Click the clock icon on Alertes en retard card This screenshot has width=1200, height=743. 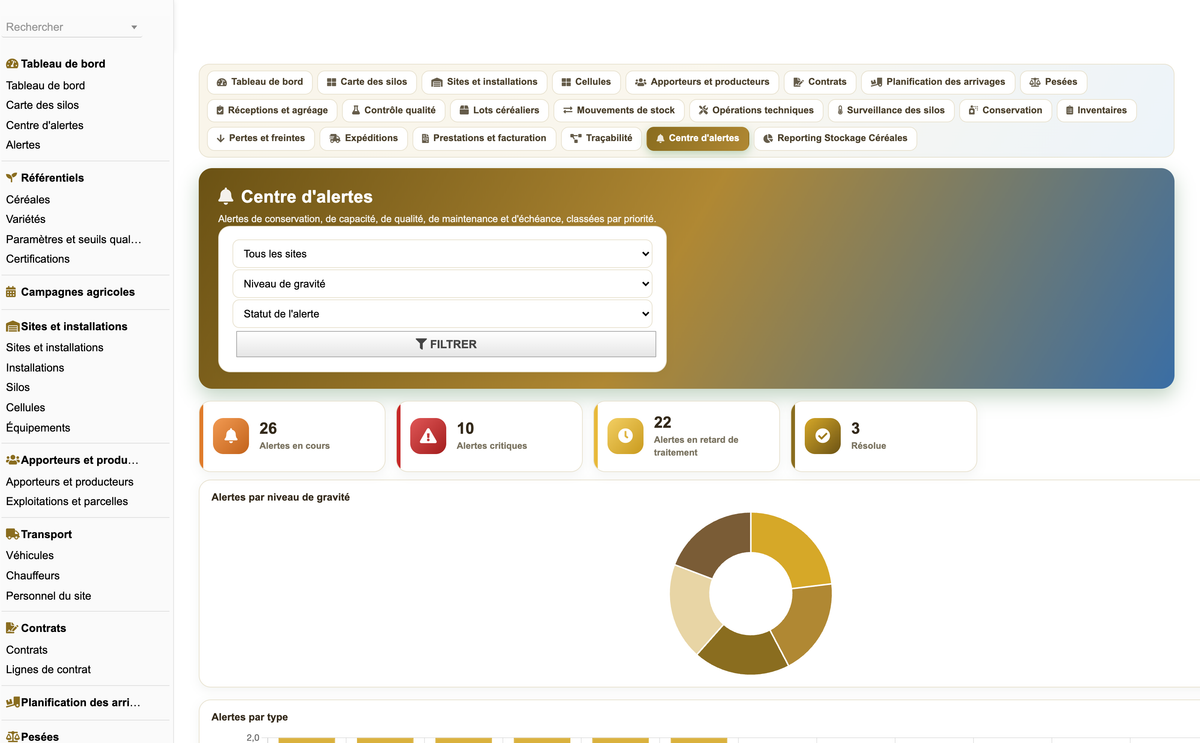pyautogui.click(x=625, y=436)
